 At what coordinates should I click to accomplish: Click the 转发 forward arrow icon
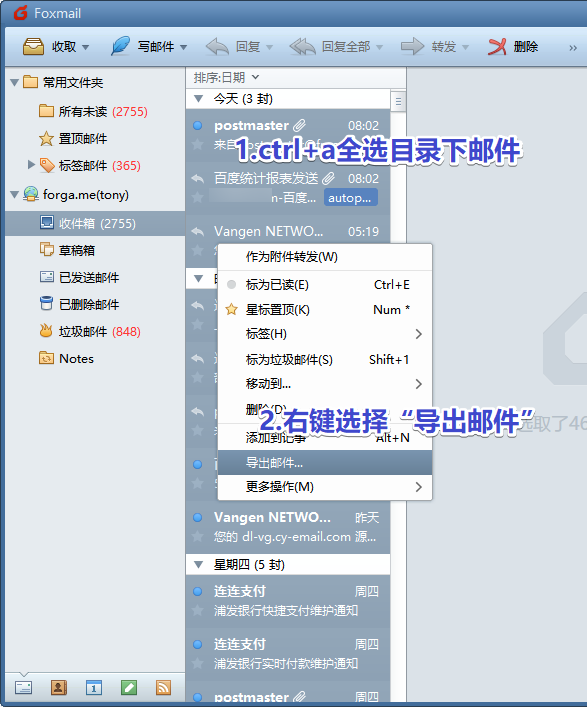point(412,46)
